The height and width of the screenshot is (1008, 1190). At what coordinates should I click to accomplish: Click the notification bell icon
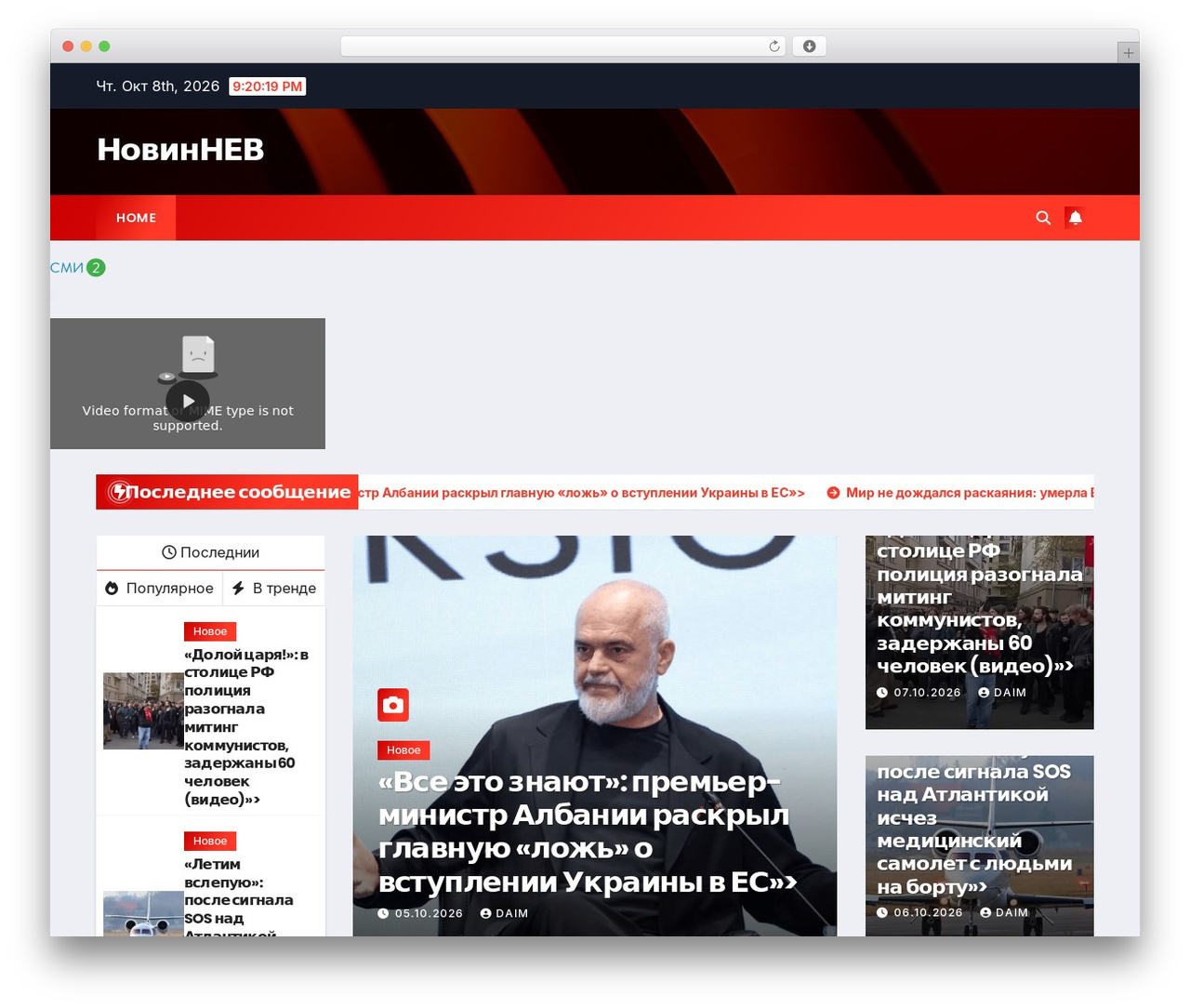pos(1075,218)
